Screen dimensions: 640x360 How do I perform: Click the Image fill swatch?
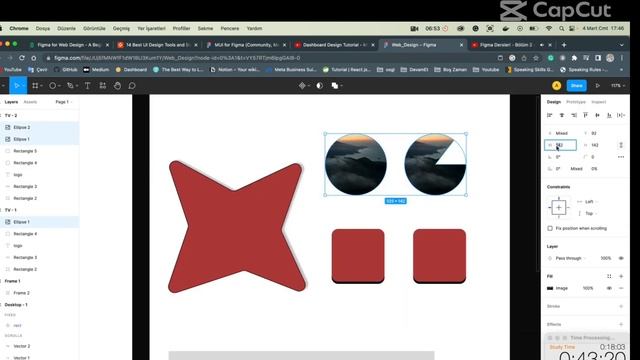pos(550,288)
